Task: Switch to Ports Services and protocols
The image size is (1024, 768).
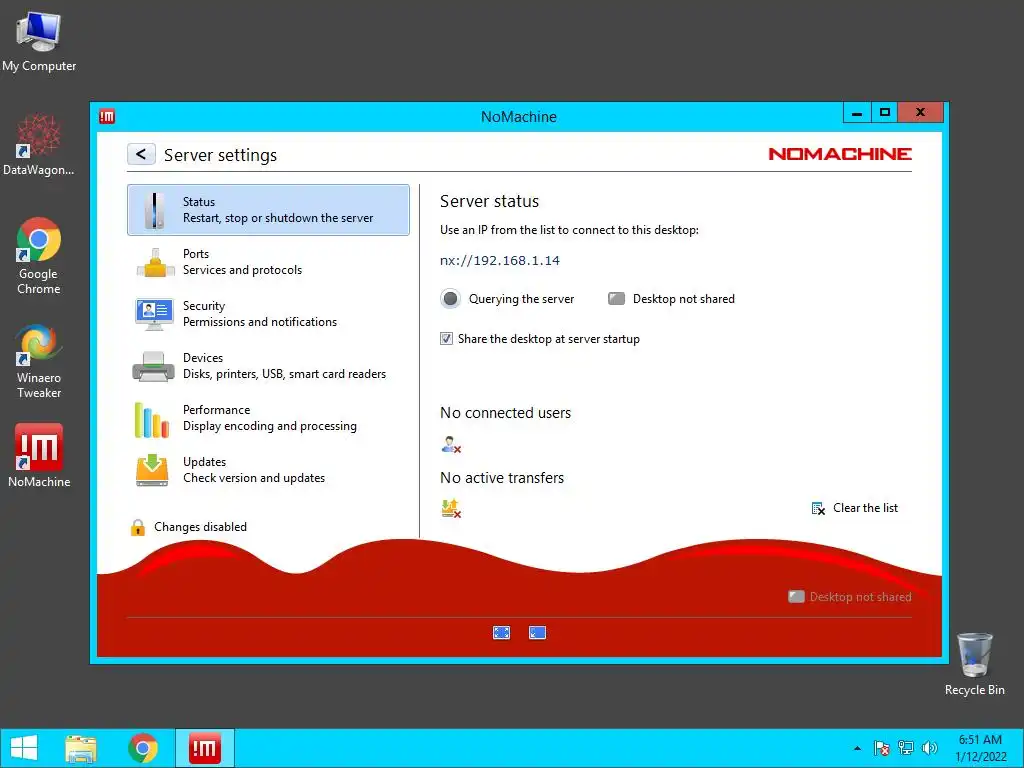Action: tap(268, 262)
